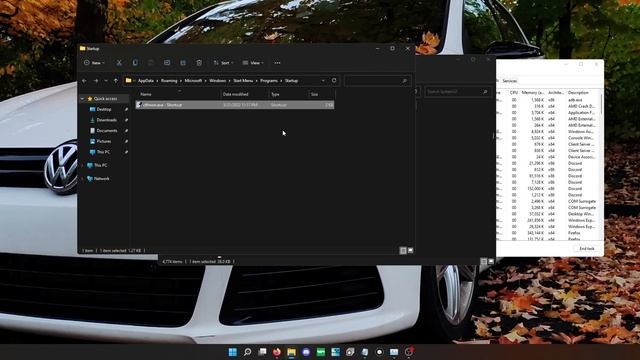
Task: Refresh the Startup folder view
Action: coord(334,80)
